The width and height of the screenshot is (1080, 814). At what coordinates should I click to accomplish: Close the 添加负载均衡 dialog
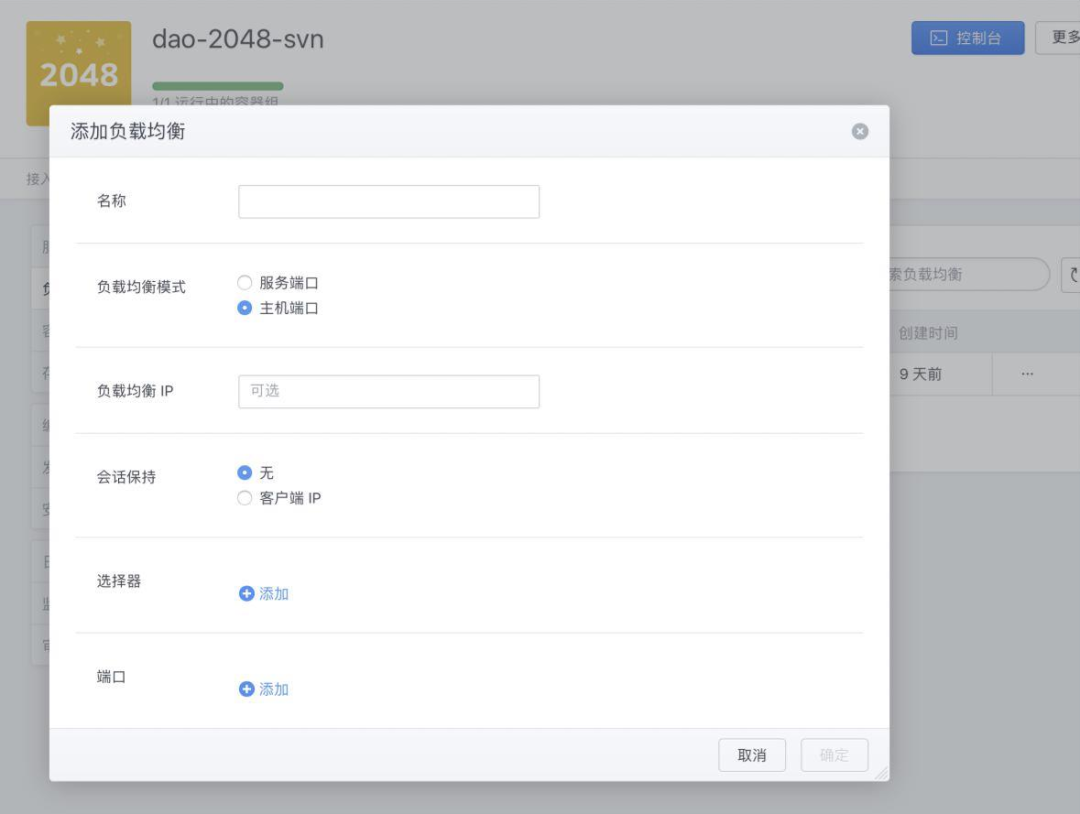[860, 131]
